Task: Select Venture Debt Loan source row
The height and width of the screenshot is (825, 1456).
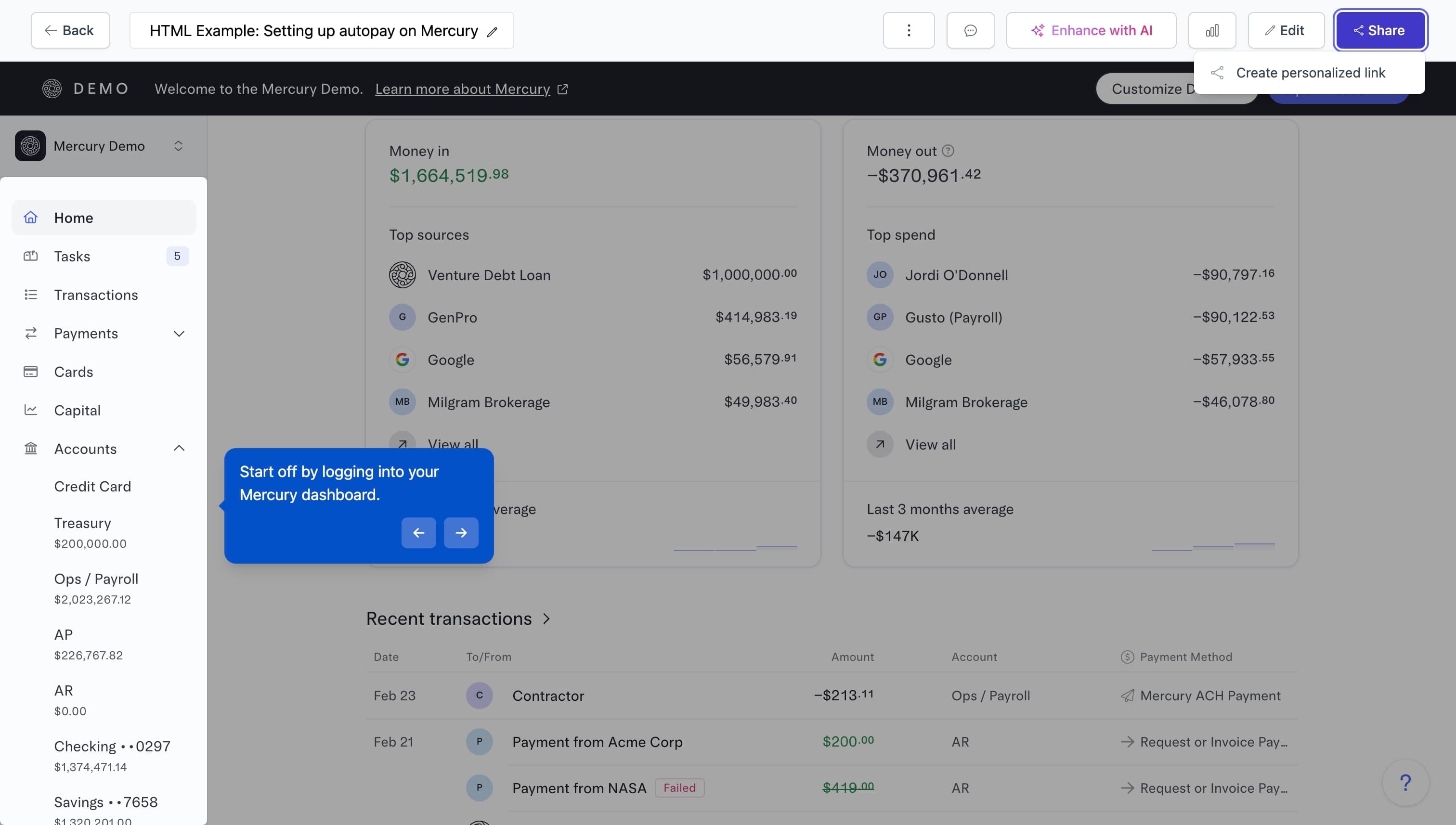Action: coord(593,275)
